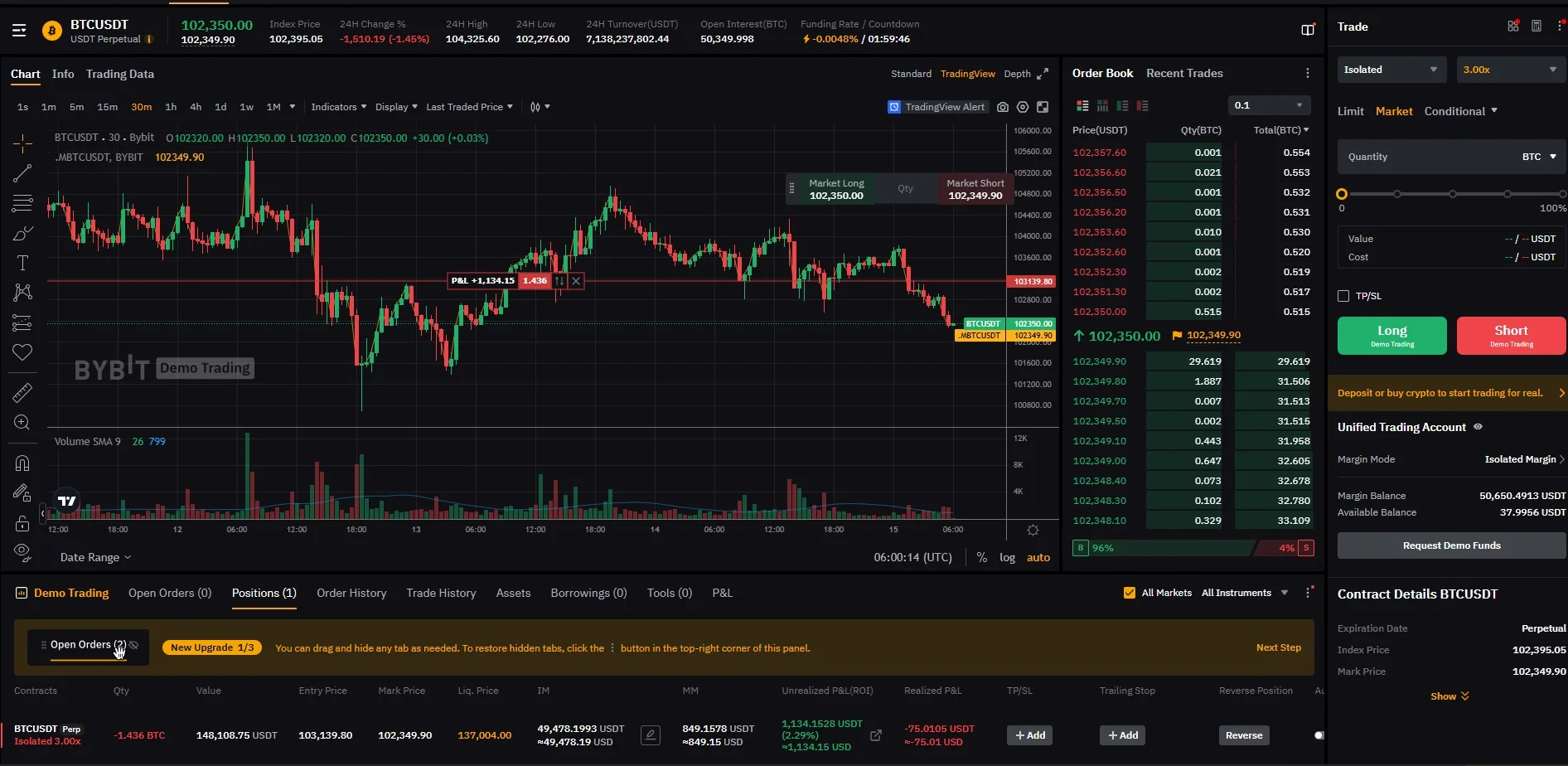This screenshot has width=1568, height=766.
Task: Open the order book three-dot menu
Action: coord(1308,73)
